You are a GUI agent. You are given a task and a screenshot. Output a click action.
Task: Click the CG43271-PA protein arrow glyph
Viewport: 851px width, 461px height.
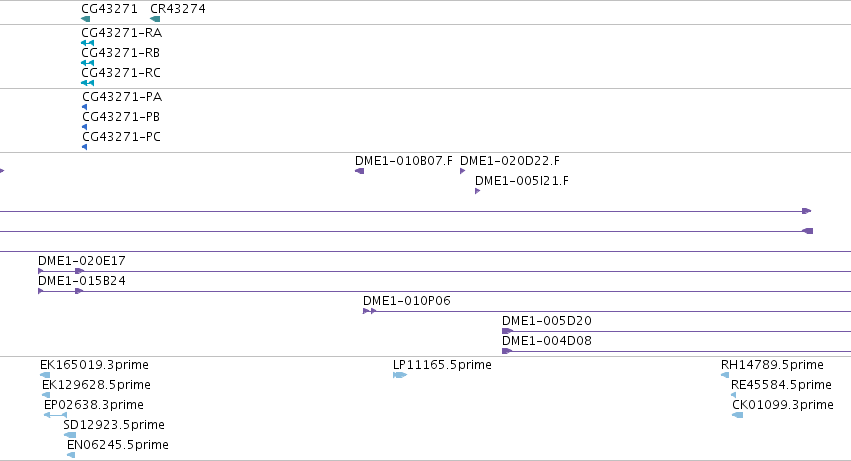84,107
